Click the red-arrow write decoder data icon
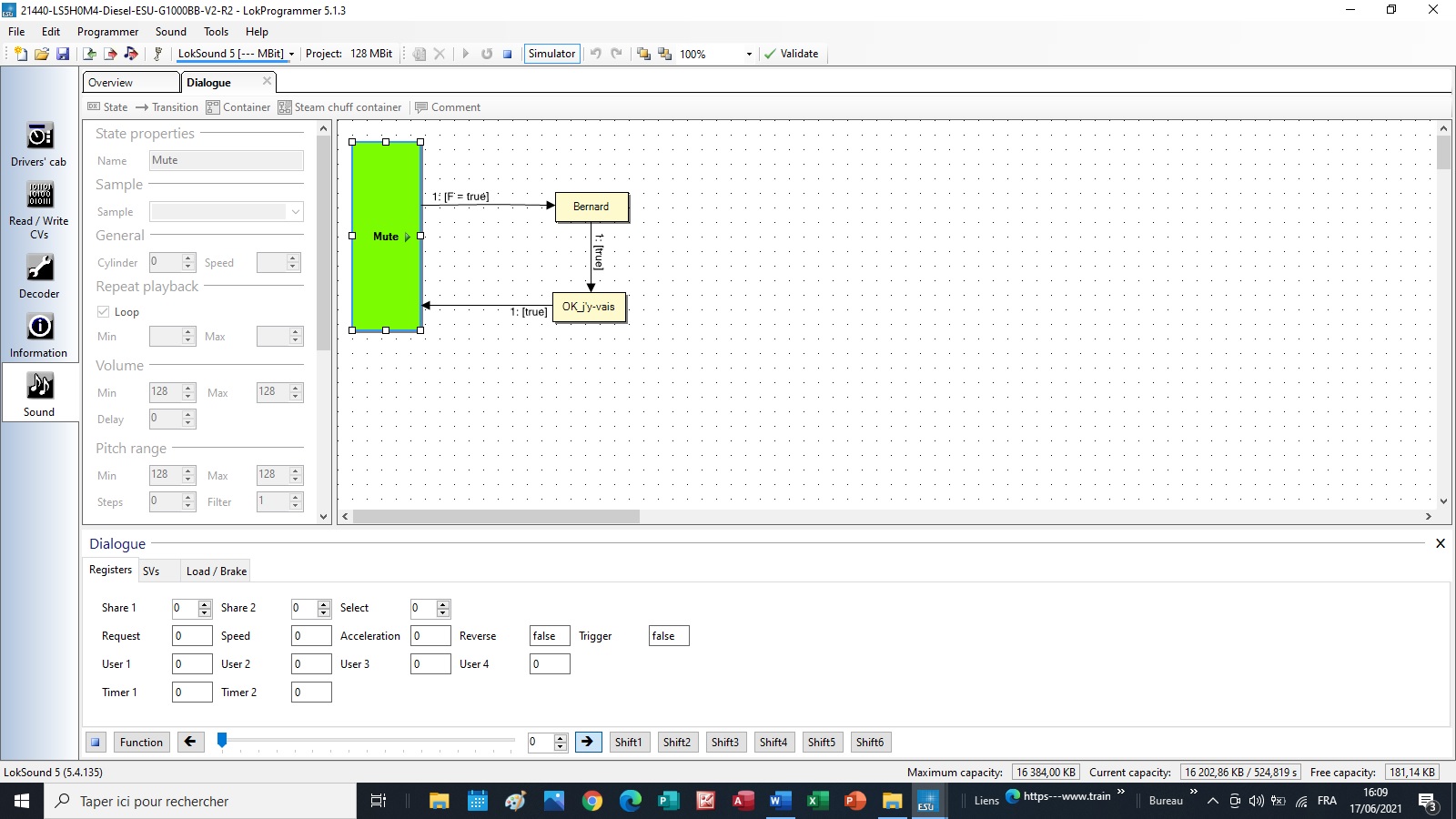Image resolution: width=1456 pixels, height=819 pixels. [x=110, y=54]
